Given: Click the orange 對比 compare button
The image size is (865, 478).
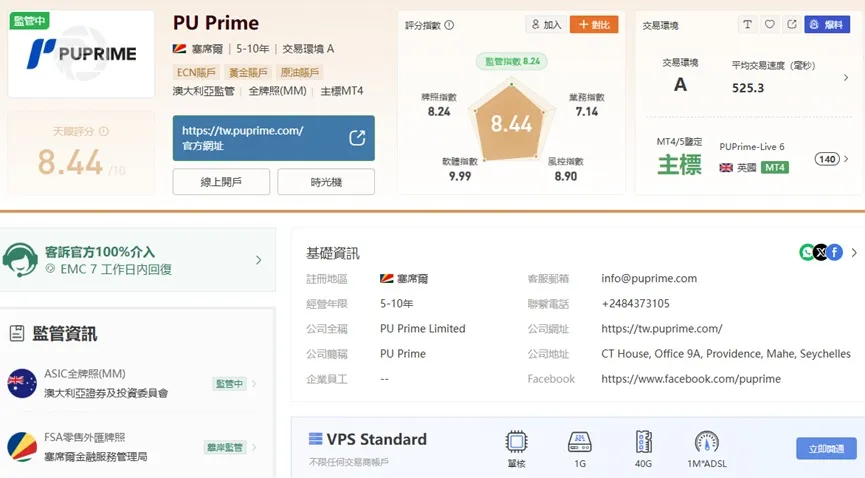Looking at the screenshot, I should tap(594, 25).
